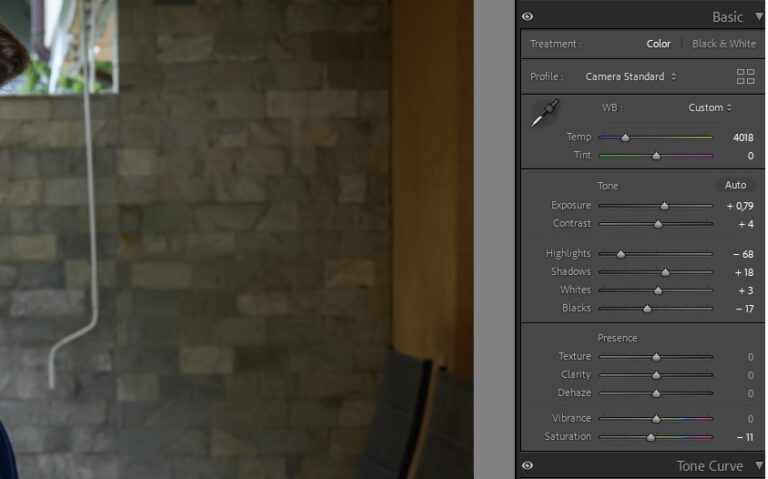Viewport: 768px width, 479px height.
Task: Click the Vibrance slider handle
Action: [x=656, y=419]
